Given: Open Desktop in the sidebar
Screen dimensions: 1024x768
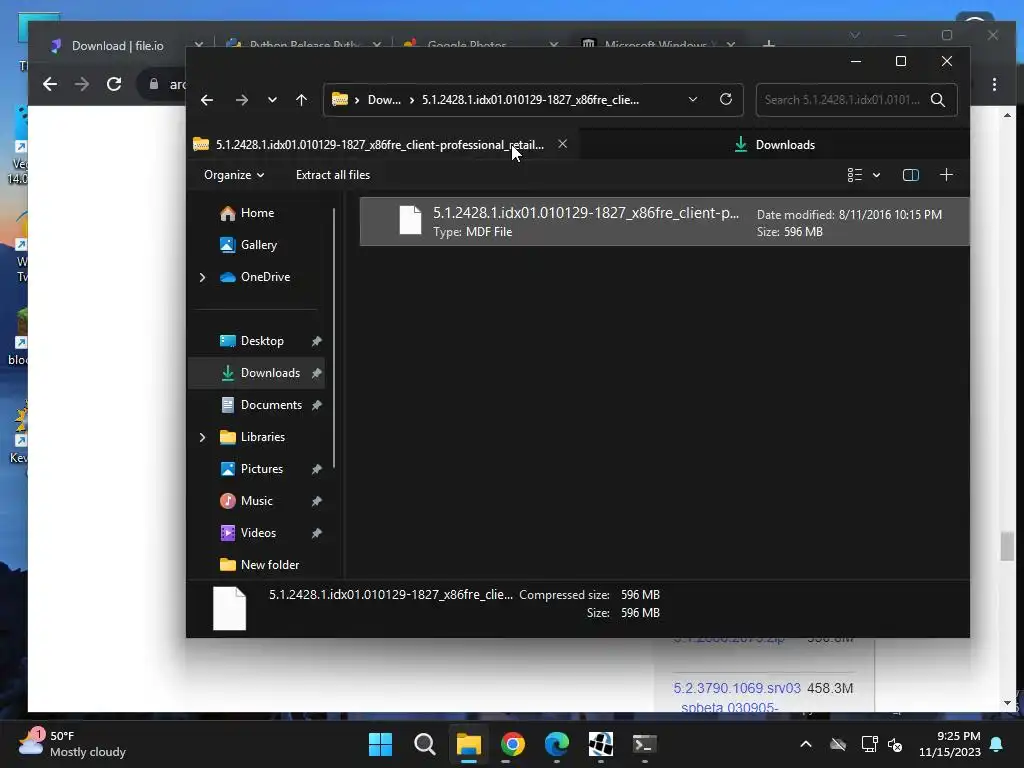Looking at the screenshot, I should click(x=262, y=341).
